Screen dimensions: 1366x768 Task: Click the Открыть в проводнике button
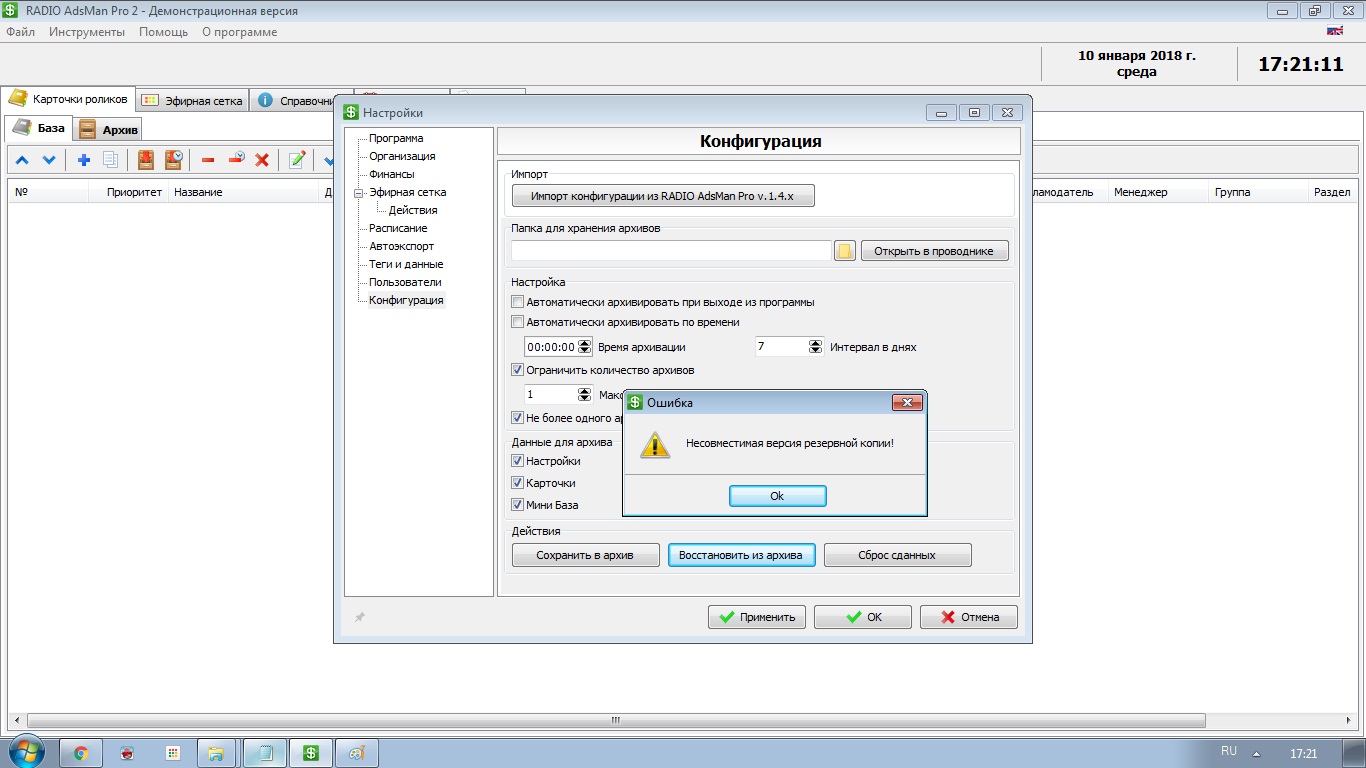934,251
